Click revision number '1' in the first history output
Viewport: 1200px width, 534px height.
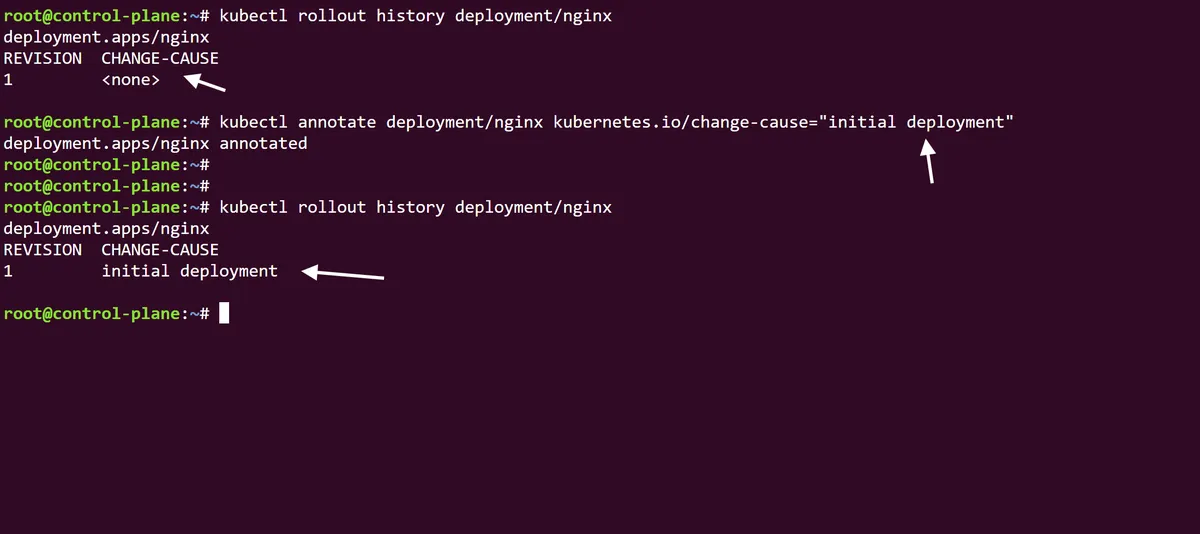9,80
